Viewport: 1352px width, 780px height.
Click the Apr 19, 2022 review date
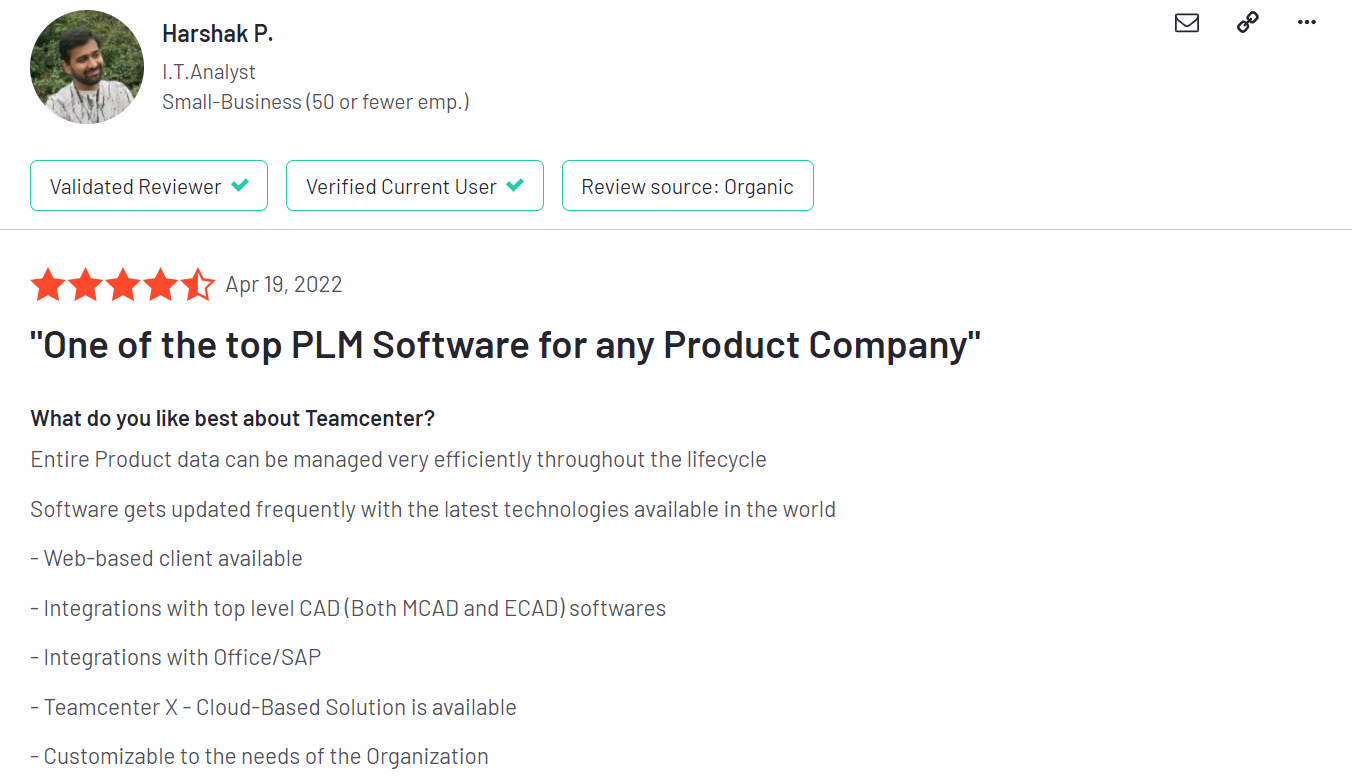[284, 285]
